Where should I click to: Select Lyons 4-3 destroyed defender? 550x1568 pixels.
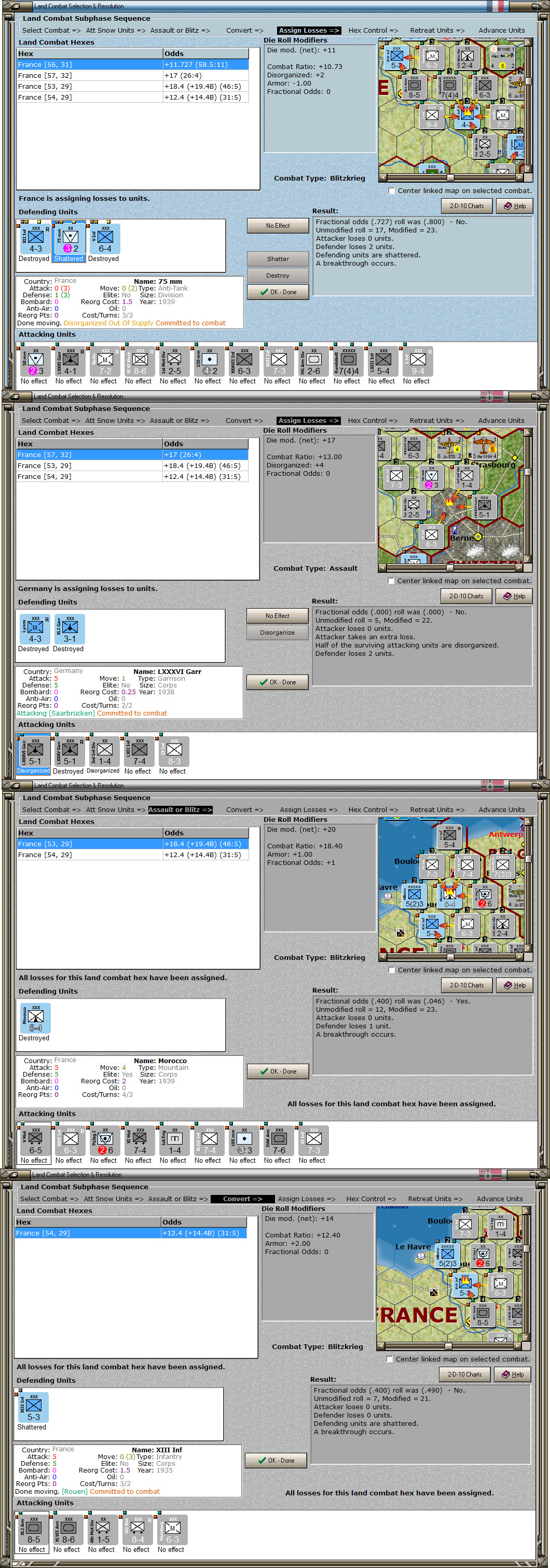(x=35, y=630)
